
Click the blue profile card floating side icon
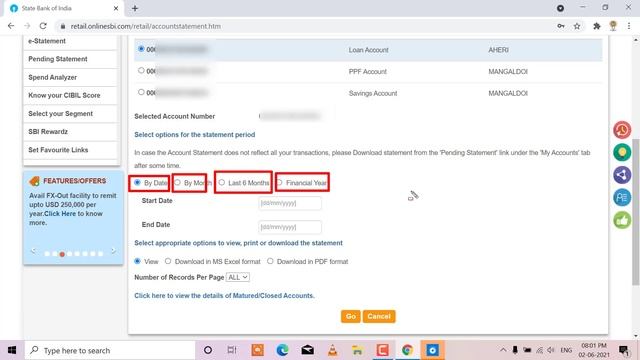tap(622, 198)
